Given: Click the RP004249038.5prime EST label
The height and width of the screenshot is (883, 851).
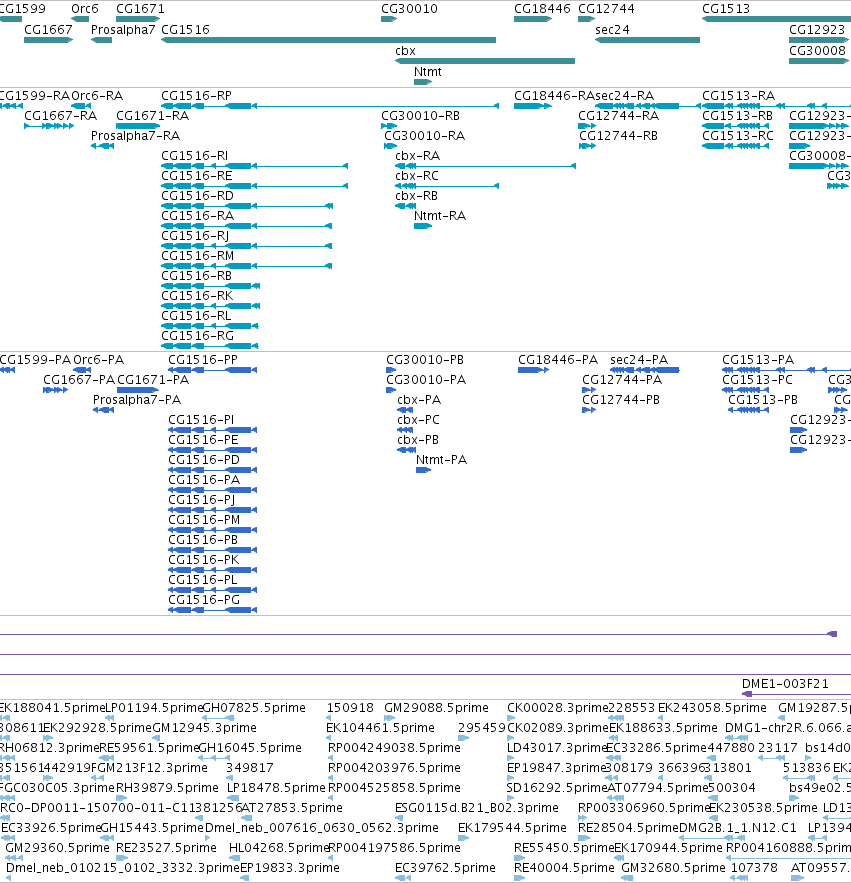Looking at the screenshot, I should pos(394,748).
